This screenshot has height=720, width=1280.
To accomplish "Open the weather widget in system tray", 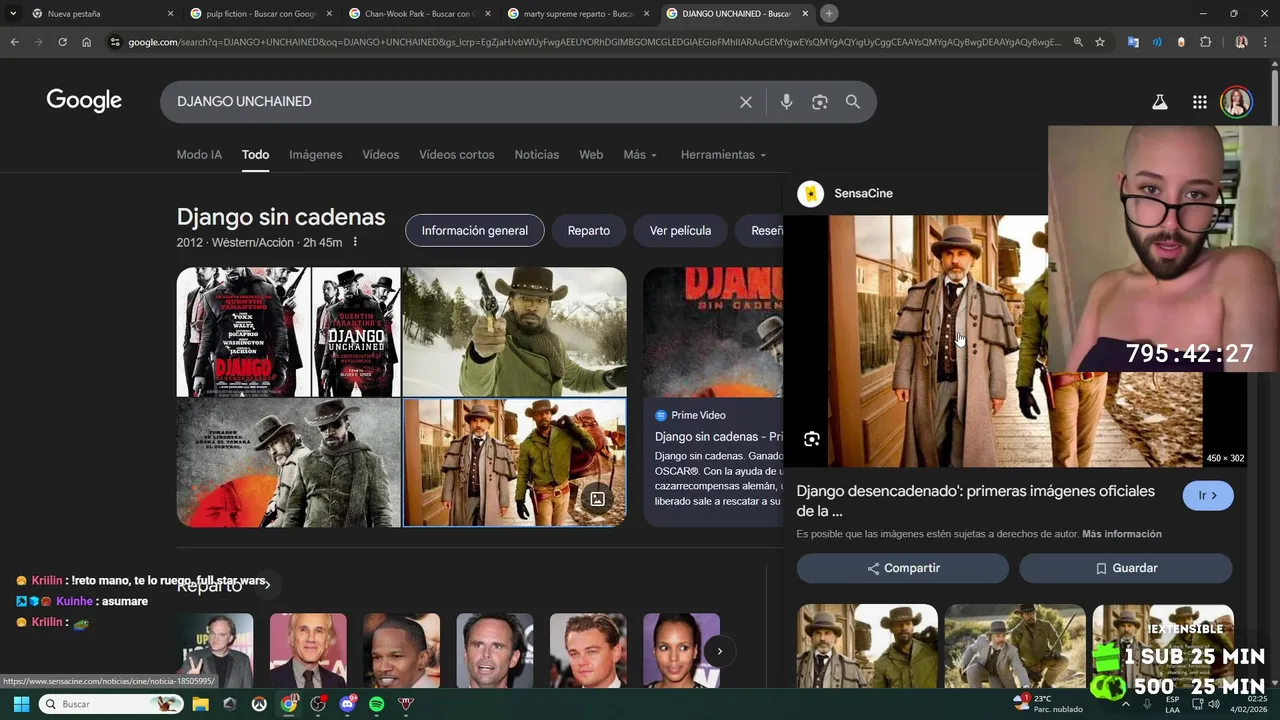I will tap(1047, 704).
